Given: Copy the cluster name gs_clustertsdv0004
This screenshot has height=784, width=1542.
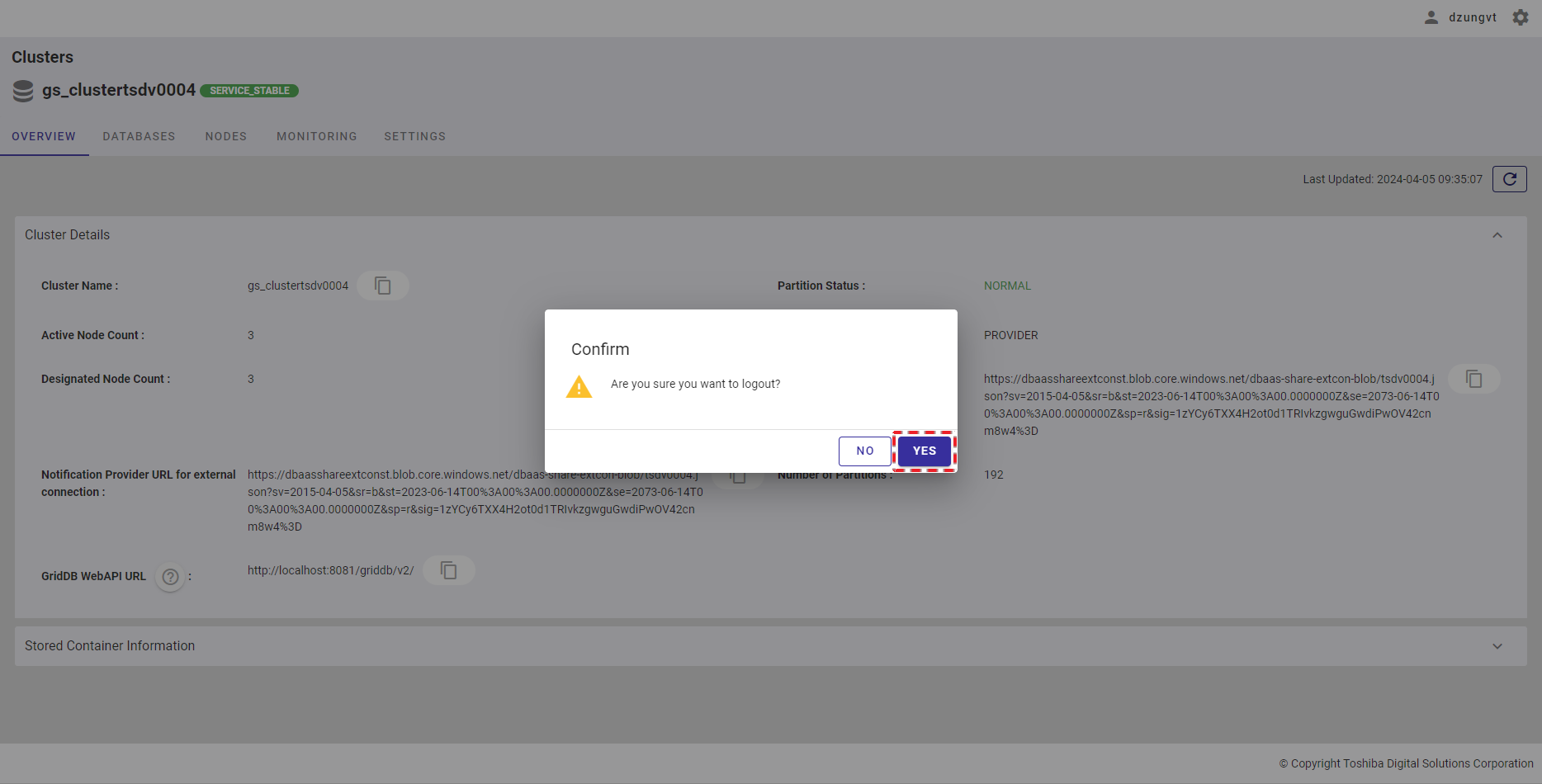Looking at the screenshot, I should [x=383, y=286].
